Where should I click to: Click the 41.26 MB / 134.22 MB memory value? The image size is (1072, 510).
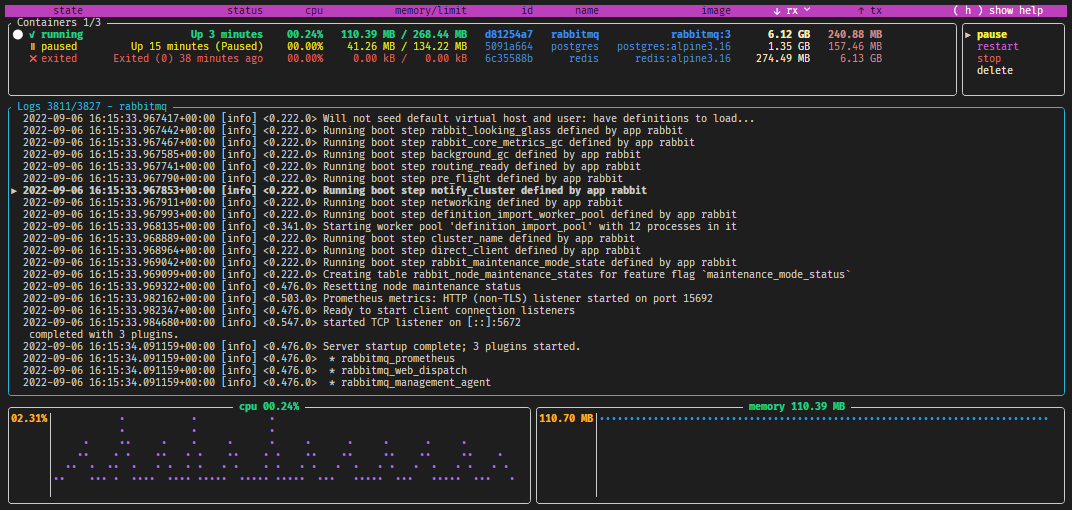point(407,46)
